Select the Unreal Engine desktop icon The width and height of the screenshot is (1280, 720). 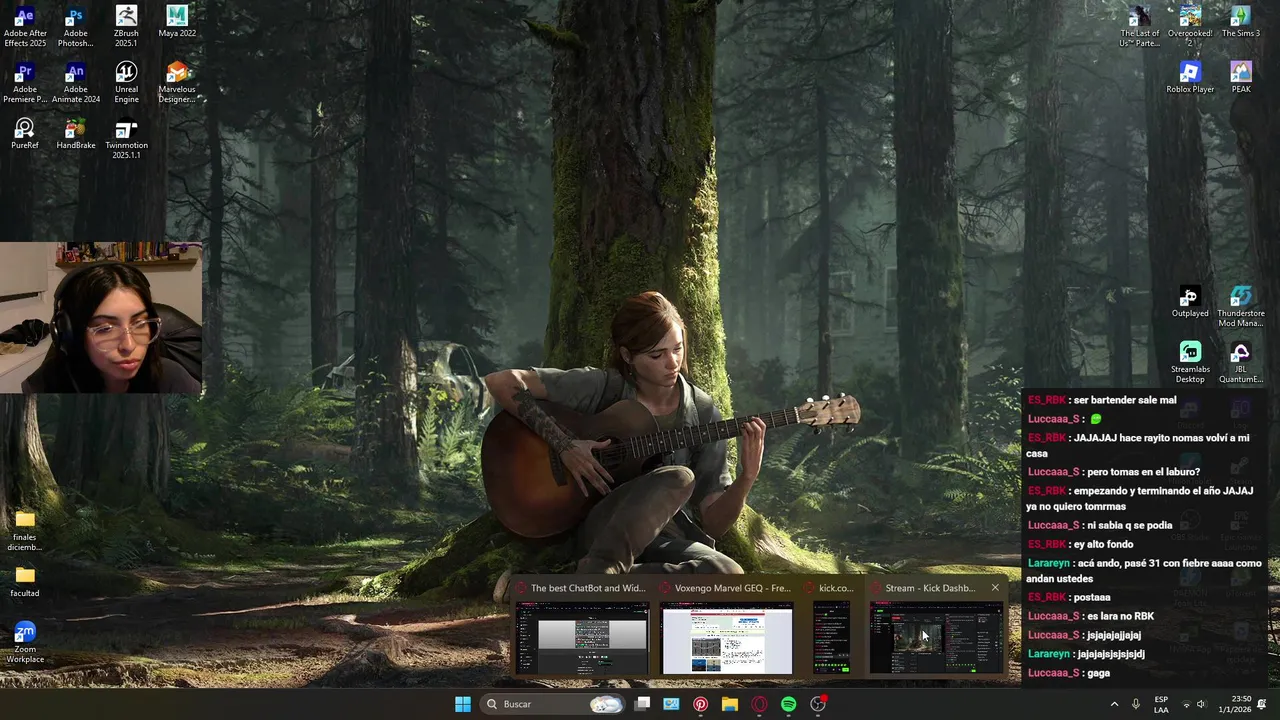point(126,83)
